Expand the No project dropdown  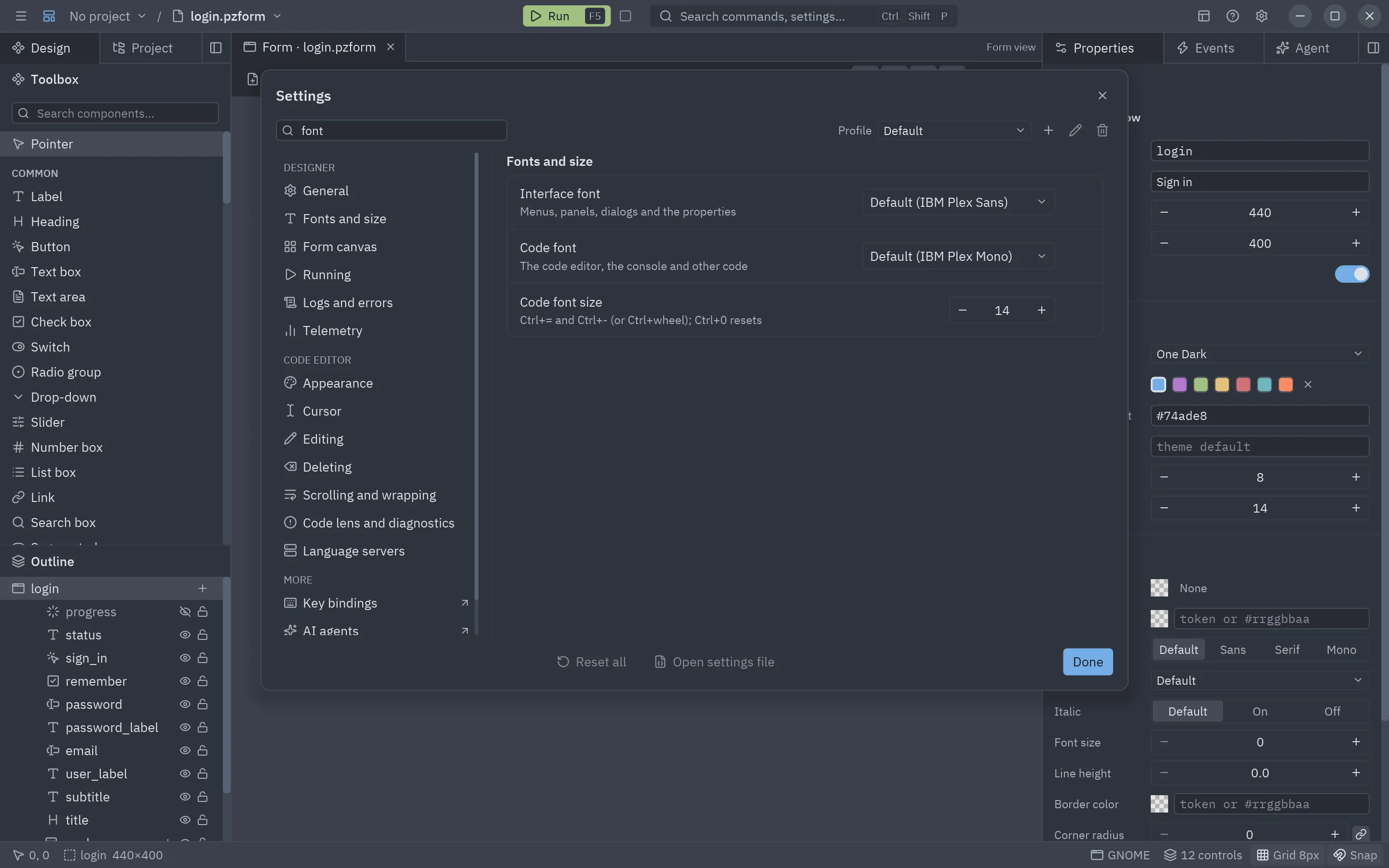coord(108,16)
